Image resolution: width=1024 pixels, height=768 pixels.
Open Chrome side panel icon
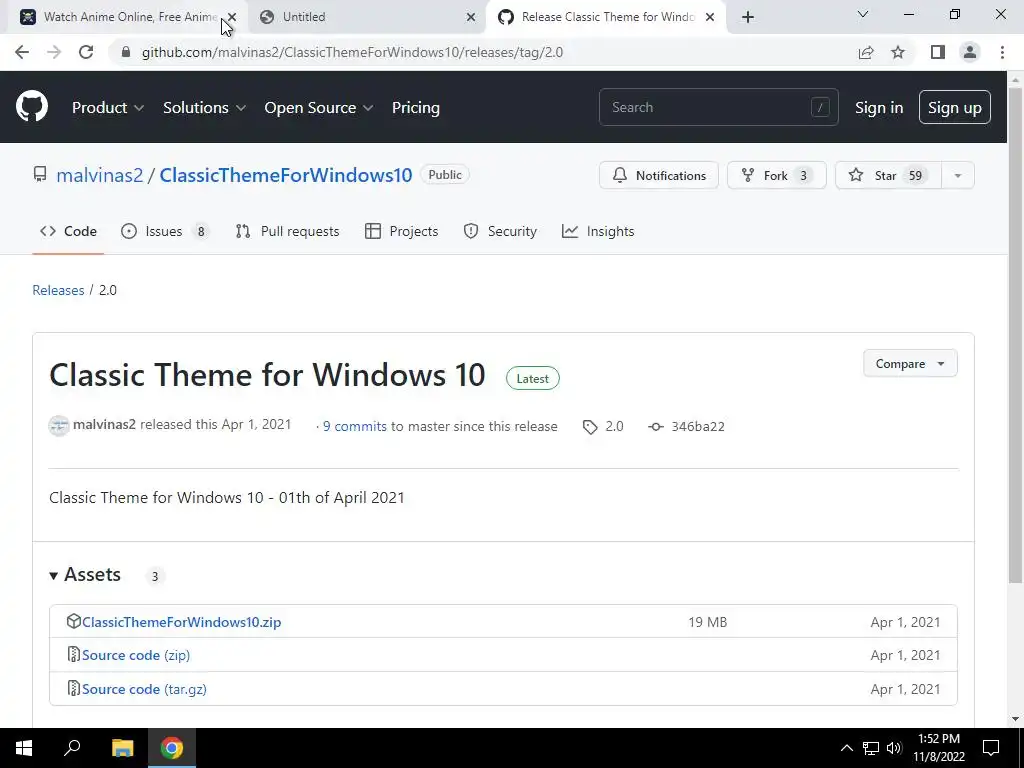(x=938, y=52)
